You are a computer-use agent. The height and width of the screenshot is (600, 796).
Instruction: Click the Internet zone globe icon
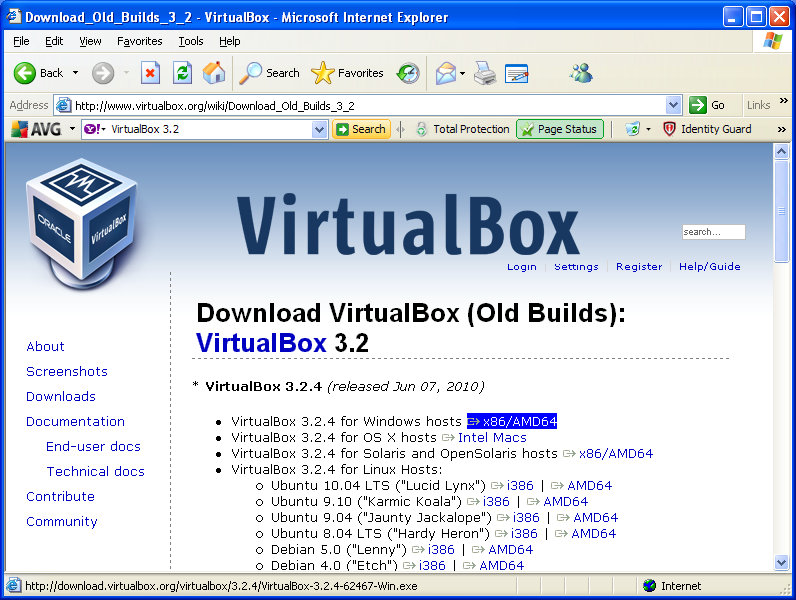coord(649,586)
